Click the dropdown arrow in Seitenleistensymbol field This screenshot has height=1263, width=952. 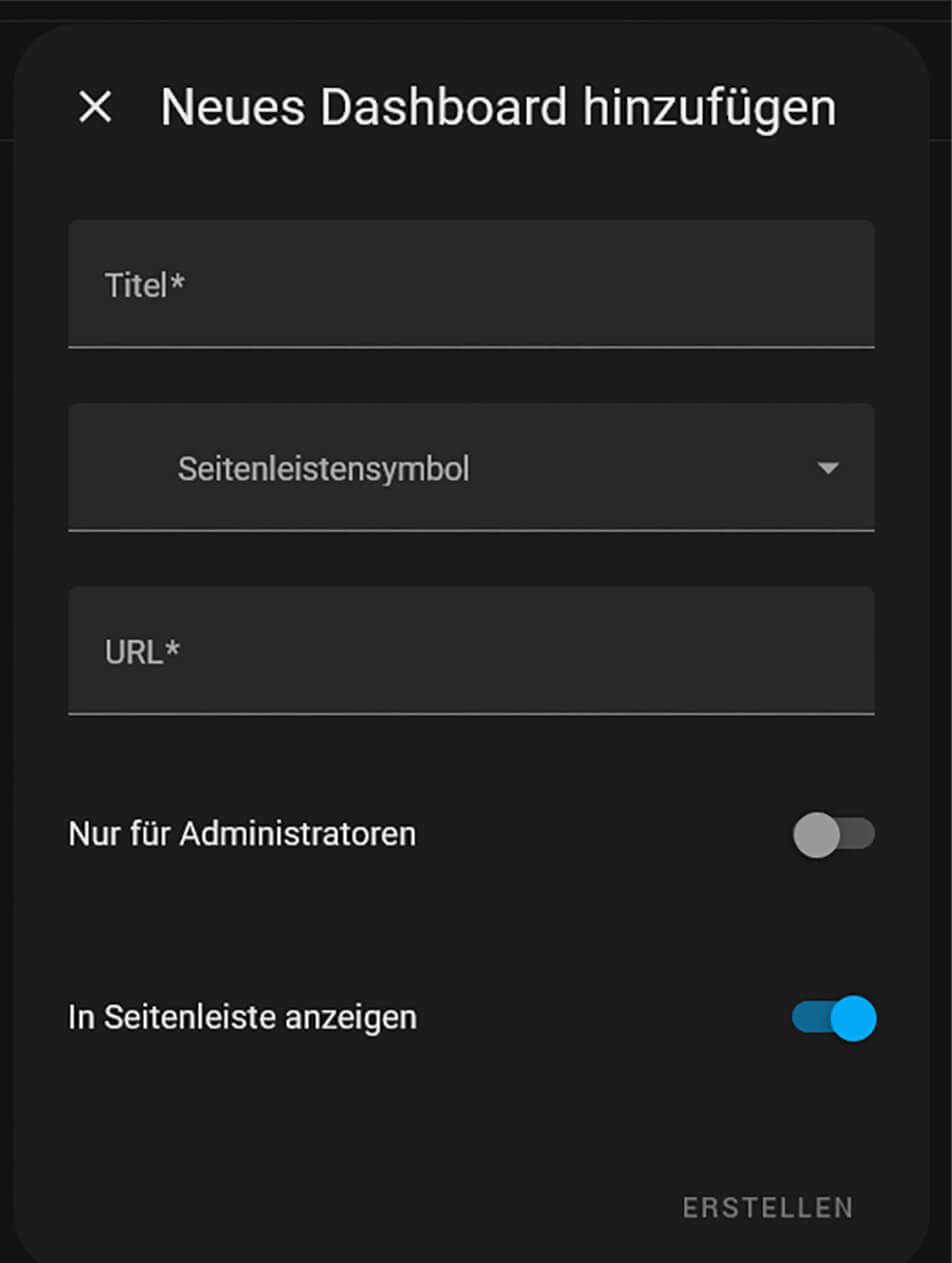[x=827, y=468]
